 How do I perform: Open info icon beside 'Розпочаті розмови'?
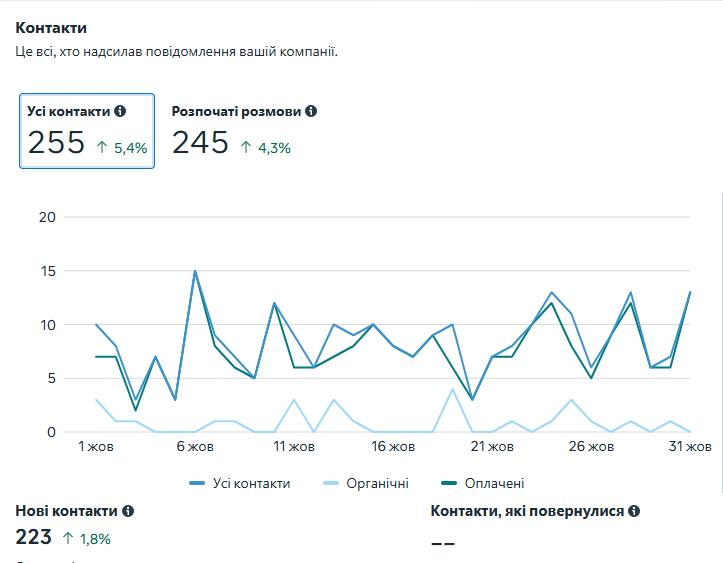point(311,111)
